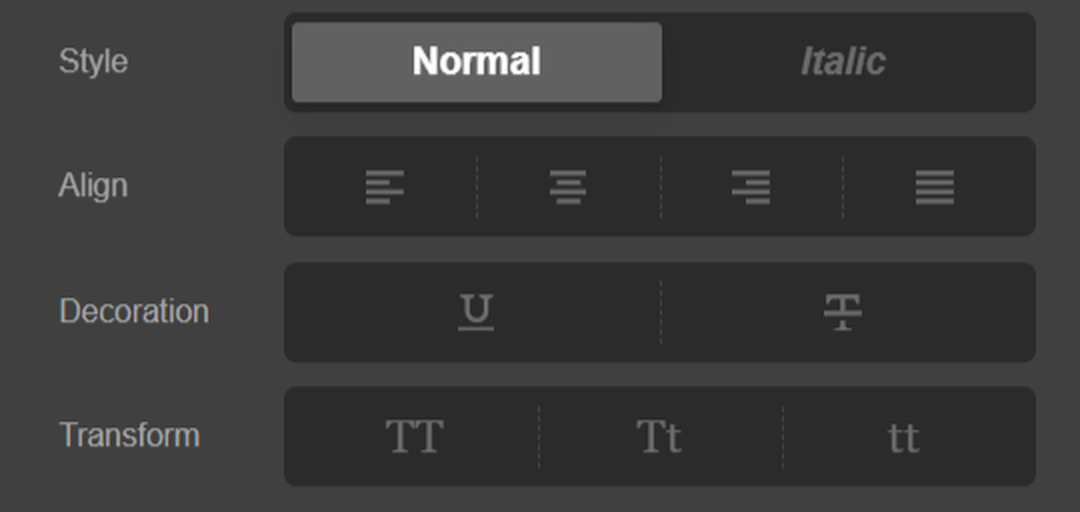Apply strikethrough text decoration
1080x512 pixels.
point(843,312)
